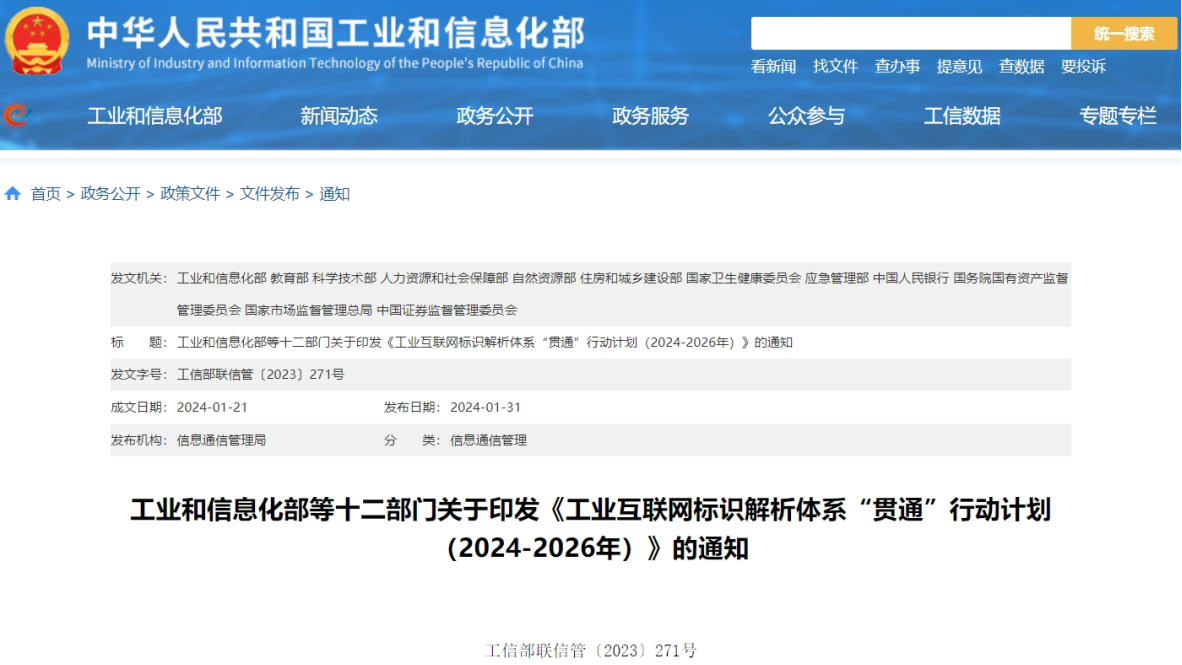Go to 政务公开 in the breadcrumb

[111, 194]
